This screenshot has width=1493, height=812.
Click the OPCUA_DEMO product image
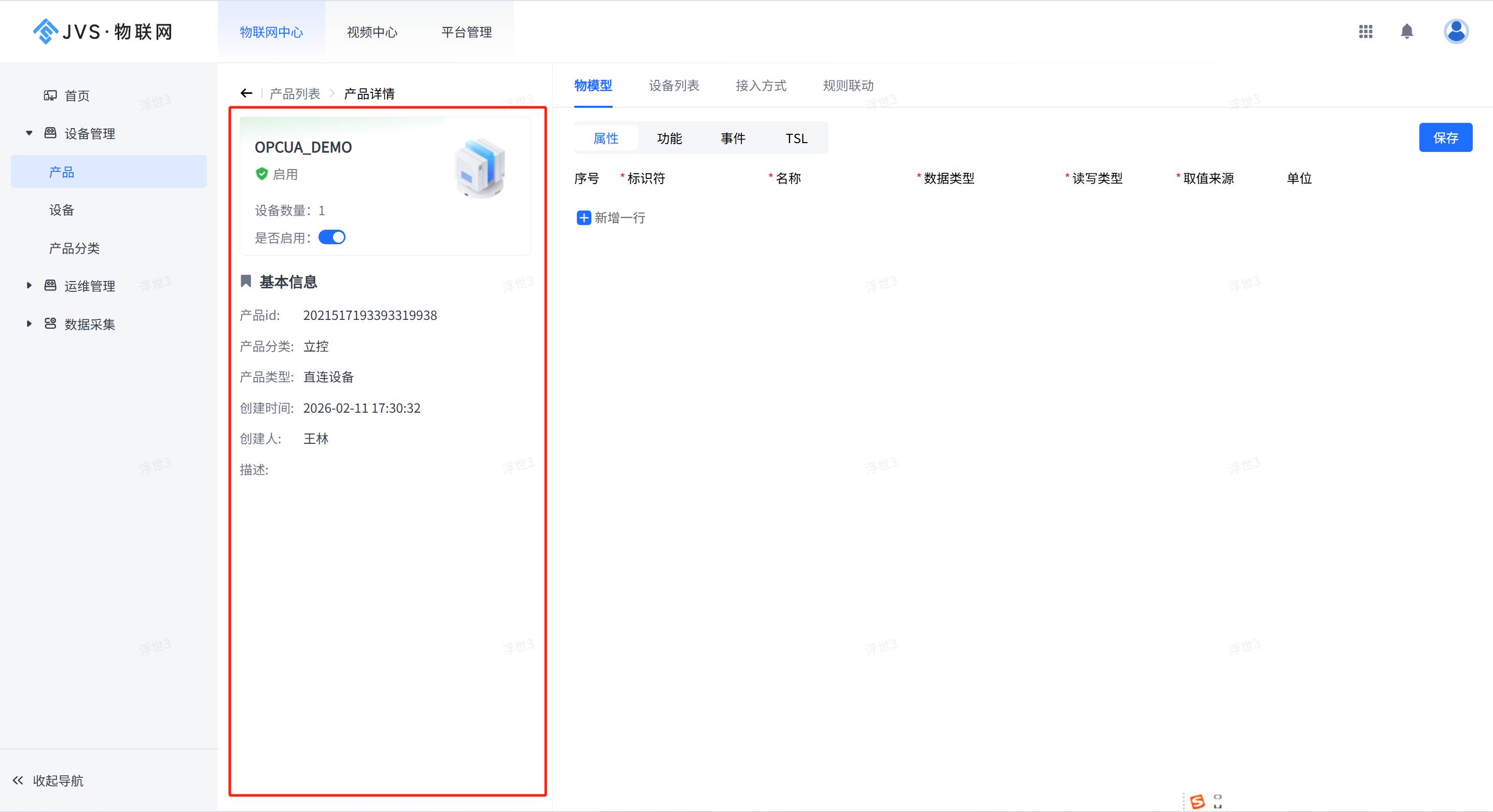(x=480, y=169)
